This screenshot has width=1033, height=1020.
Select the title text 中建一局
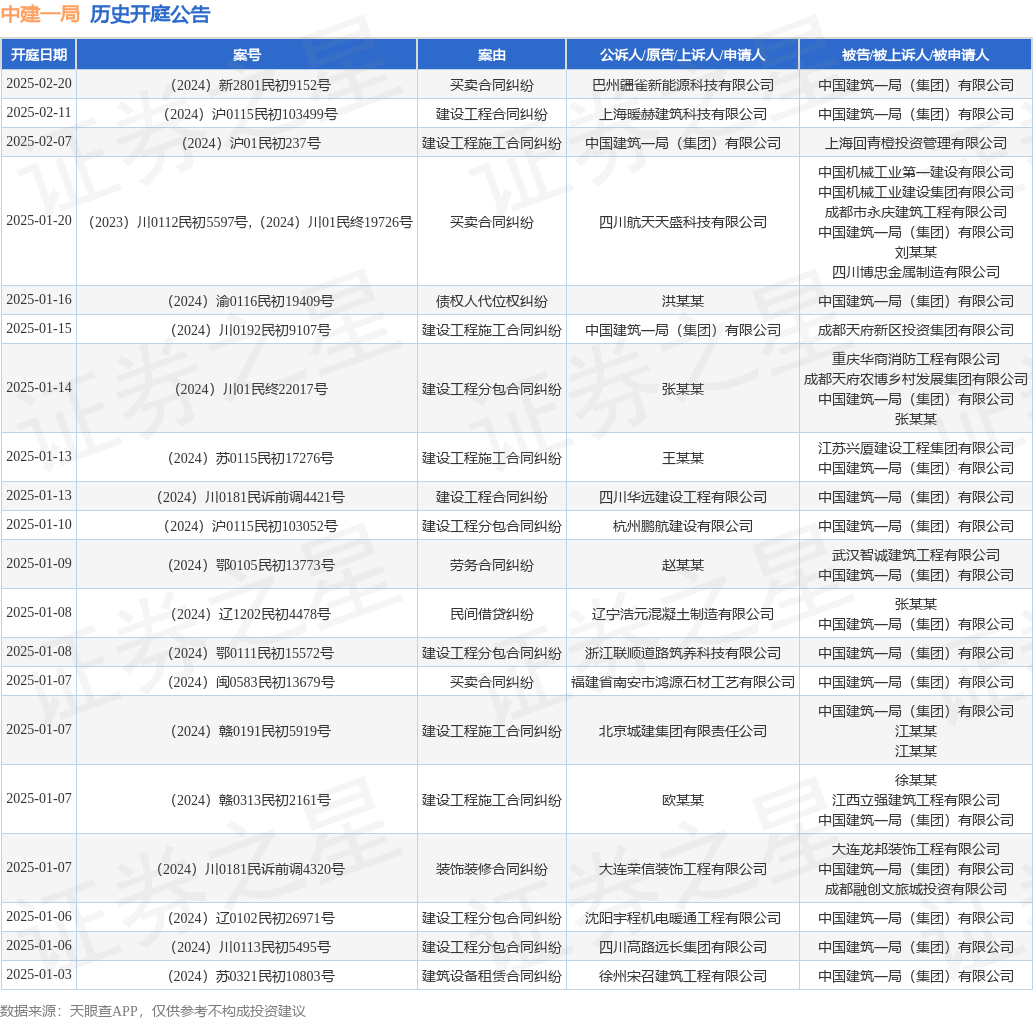(41, 14)
